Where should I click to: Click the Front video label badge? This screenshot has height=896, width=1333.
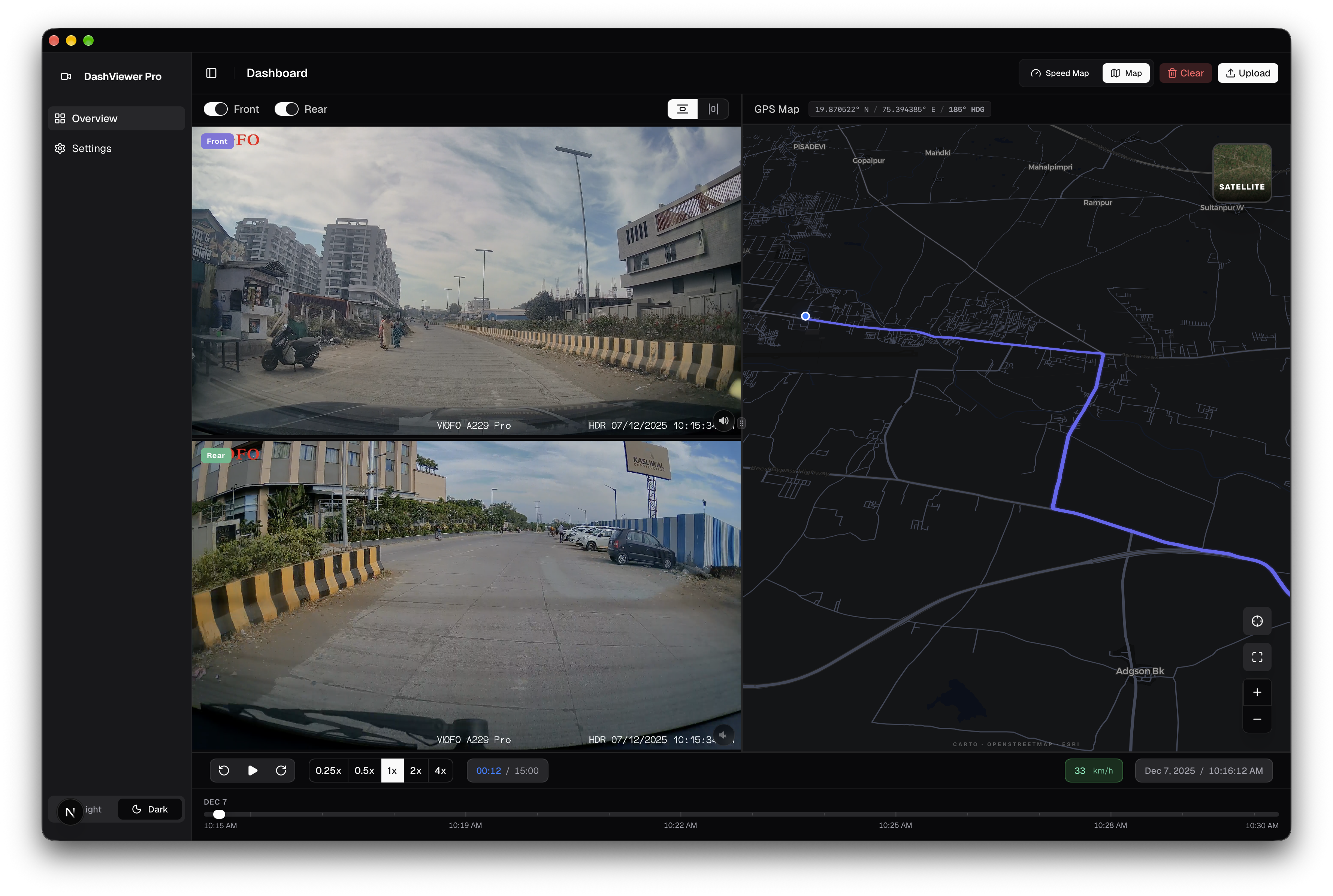point(217,141)
